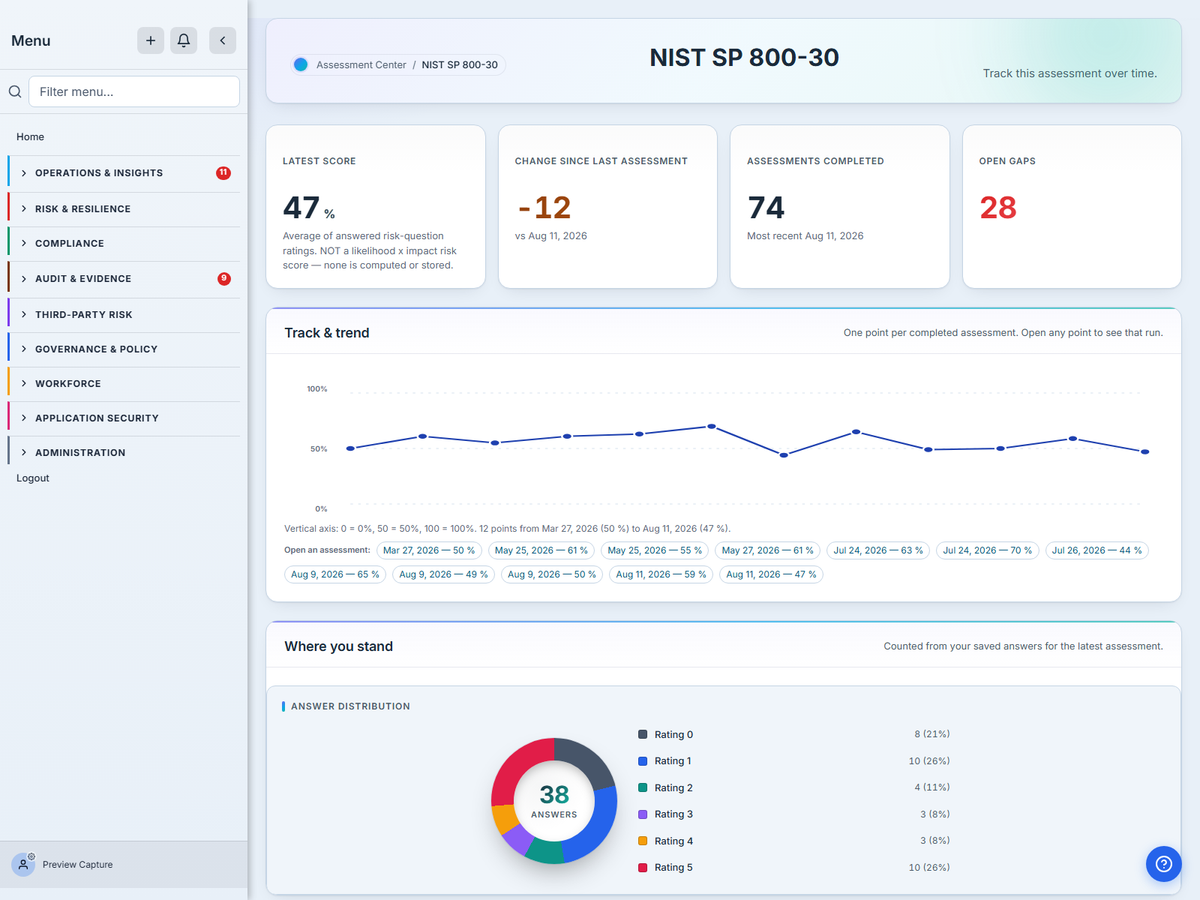This screenshot has height=900, width=1200.
Task: Expand Application Security section
Action: coord(124,418)
